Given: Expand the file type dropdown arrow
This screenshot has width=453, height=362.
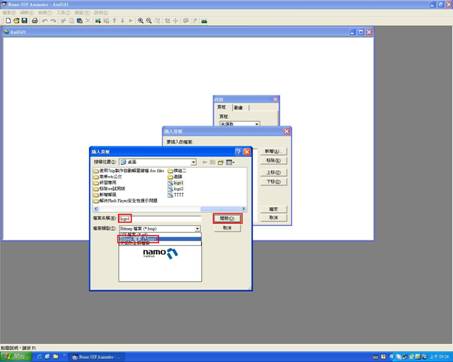Looking at the screenshot, I should coord(198,229).
